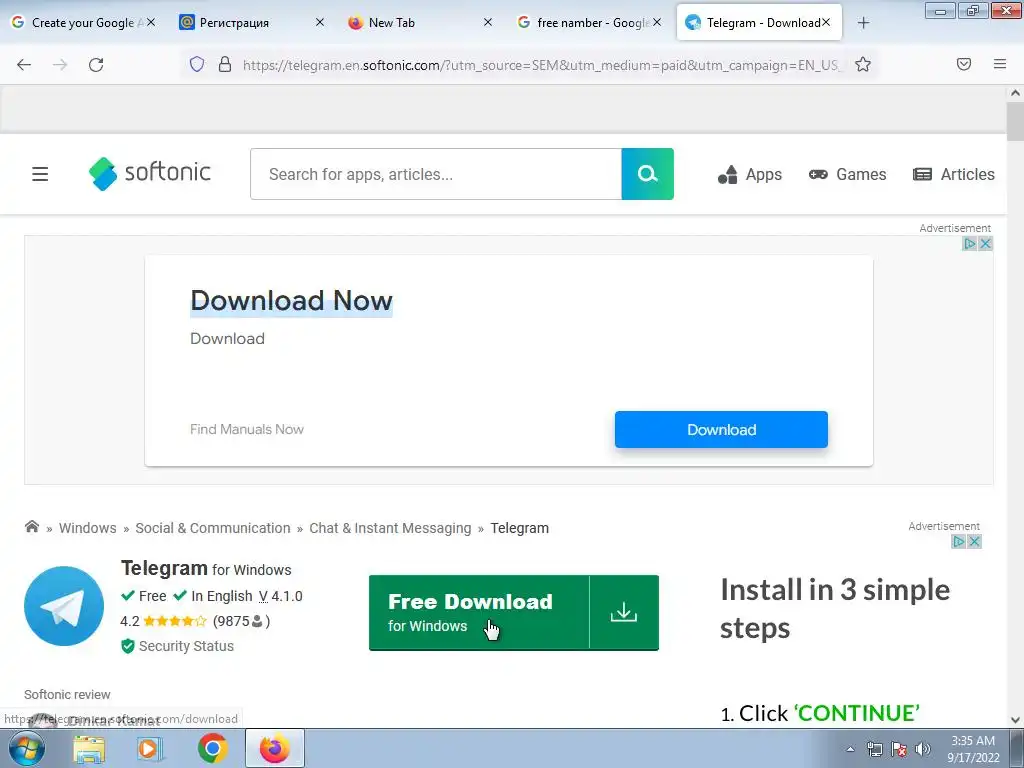This screenshot has width=1024, height=768.
Task: Open the Firefox application menu
Action: [1000, 64]
